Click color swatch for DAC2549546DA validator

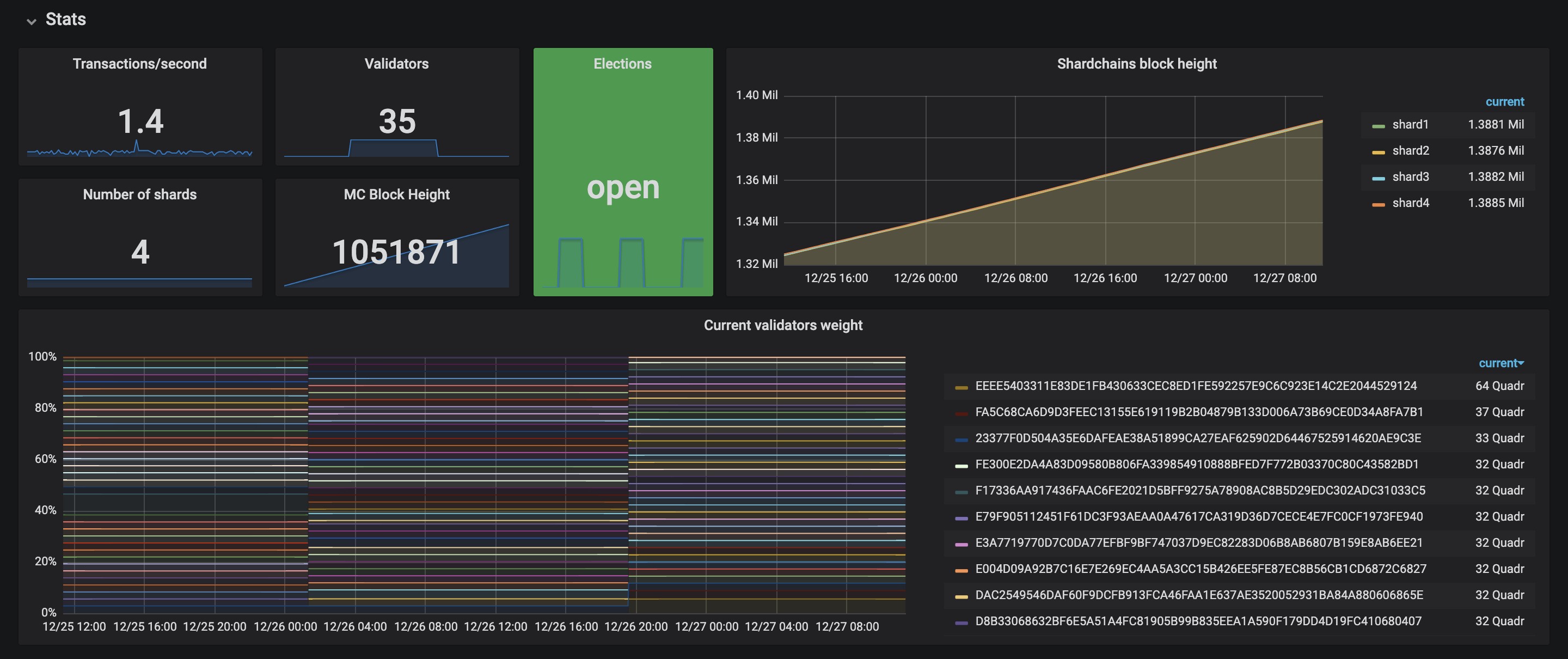tap(961, 596)
